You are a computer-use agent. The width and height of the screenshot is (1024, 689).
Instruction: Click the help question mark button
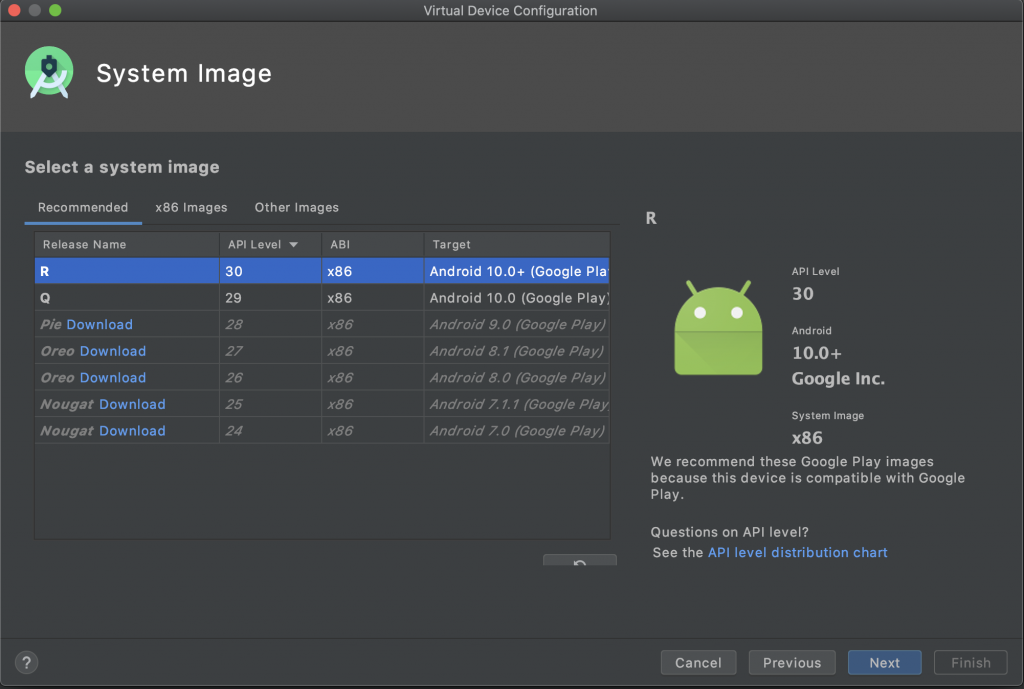click(27, 662)
